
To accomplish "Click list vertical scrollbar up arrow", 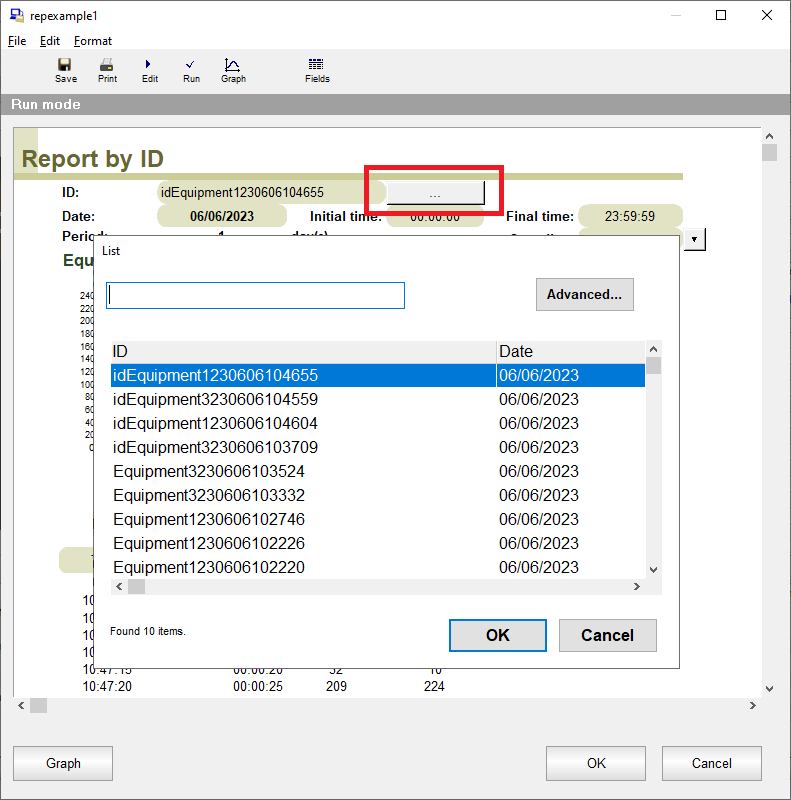I will [x=653, y=349].
